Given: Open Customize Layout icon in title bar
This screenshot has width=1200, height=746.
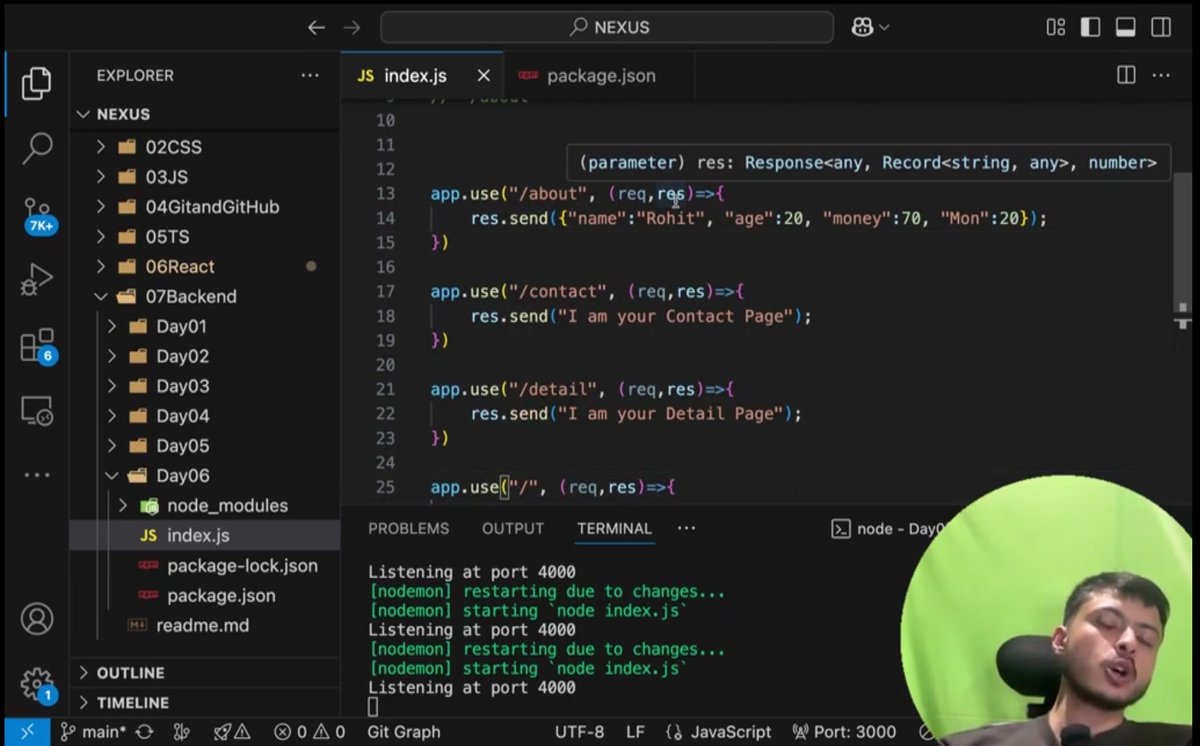Looking at the screenshot, I should point(1055,28).
